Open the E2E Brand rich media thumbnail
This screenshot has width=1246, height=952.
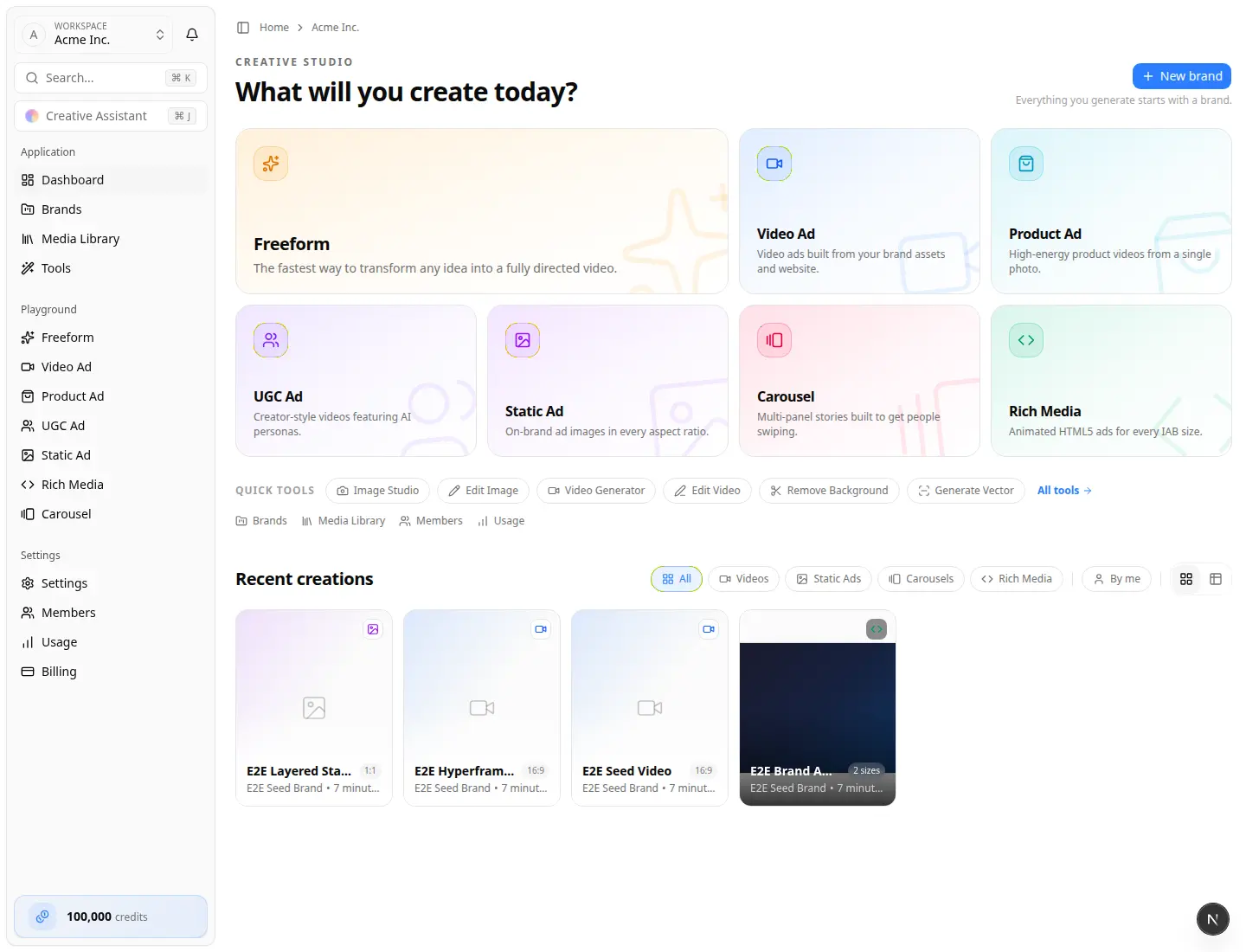tap(818, 708)
